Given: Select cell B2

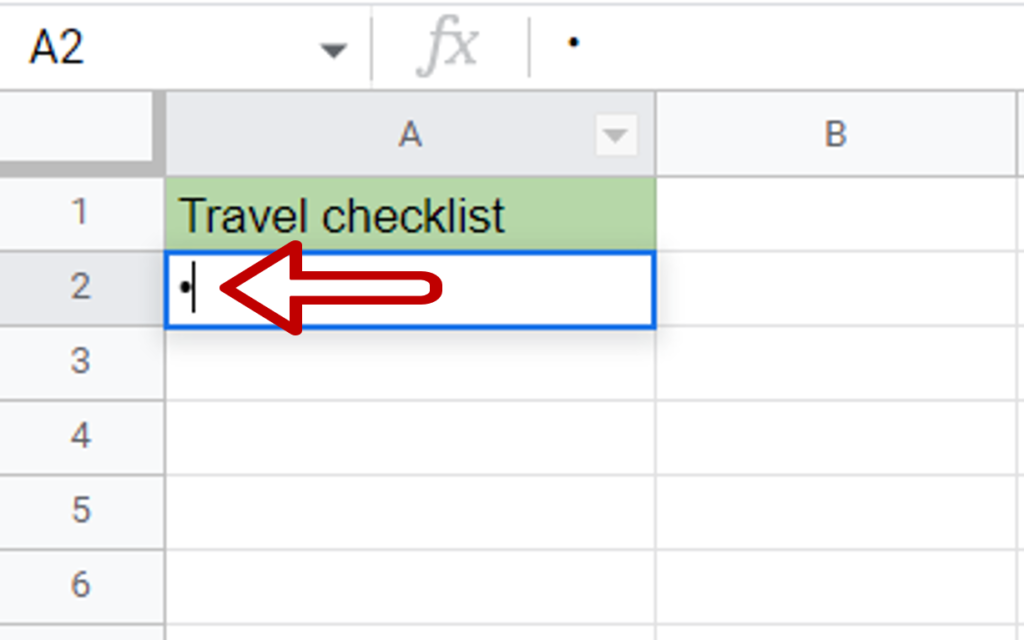Looking at the screenshot, I should (838, 287).
